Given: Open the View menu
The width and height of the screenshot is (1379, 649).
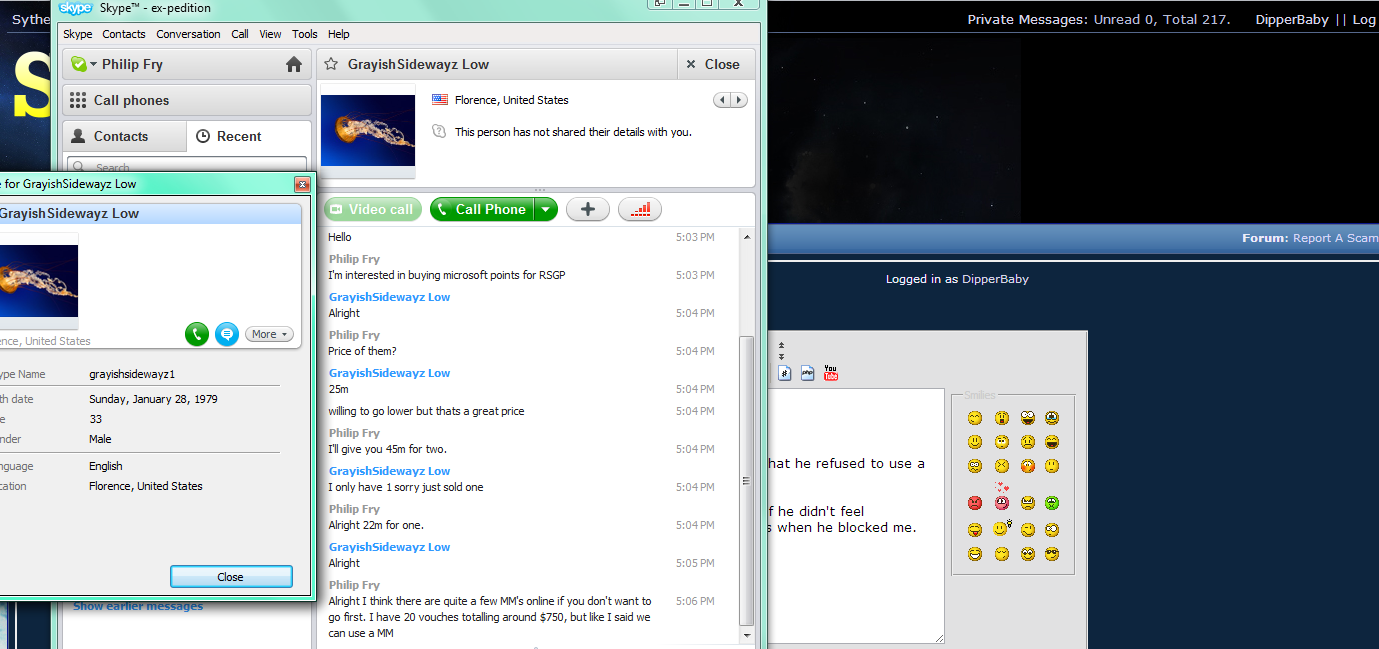Looking at the screenshot, I should click(x=270, y=34).
